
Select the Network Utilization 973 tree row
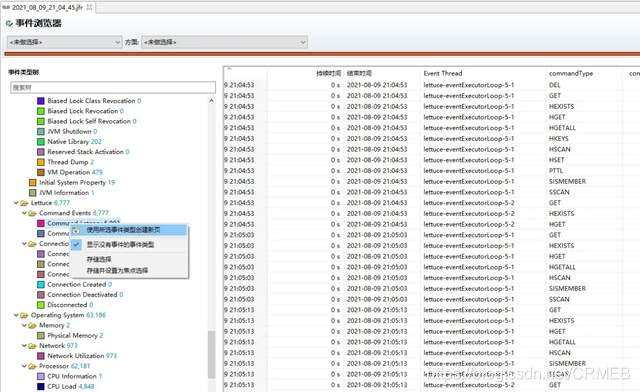(77, 356)
